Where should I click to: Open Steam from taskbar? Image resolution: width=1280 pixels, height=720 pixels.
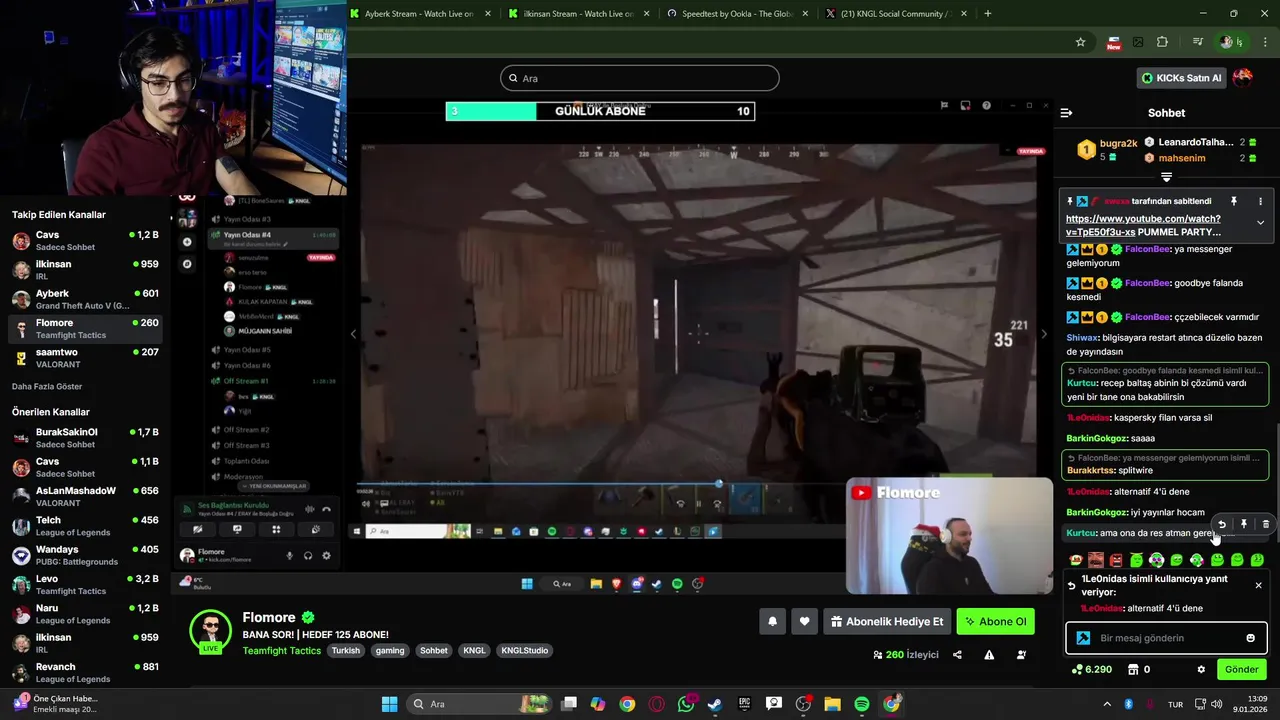coord(715,704)
